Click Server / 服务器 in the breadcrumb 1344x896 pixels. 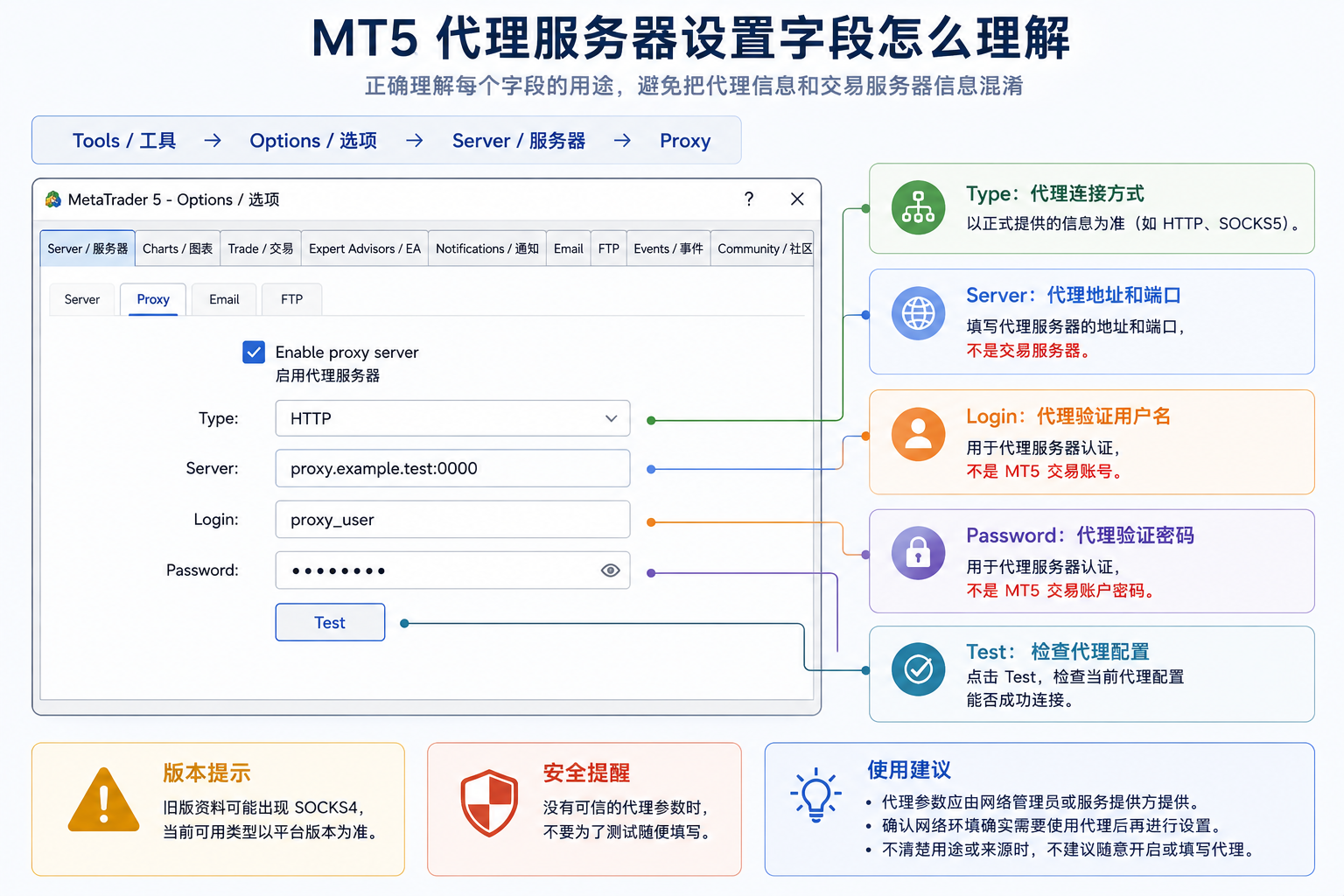[x=519, y=141]
